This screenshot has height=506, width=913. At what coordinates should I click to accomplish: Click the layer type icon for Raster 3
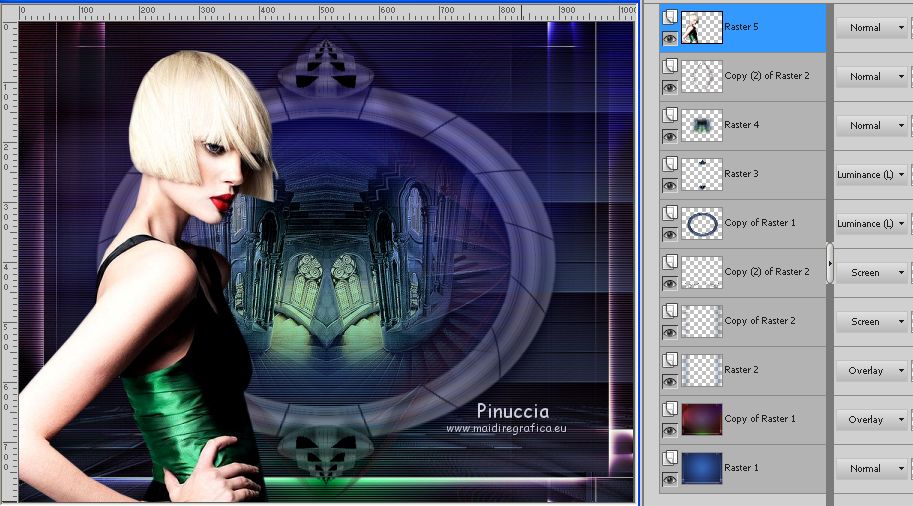670,164
